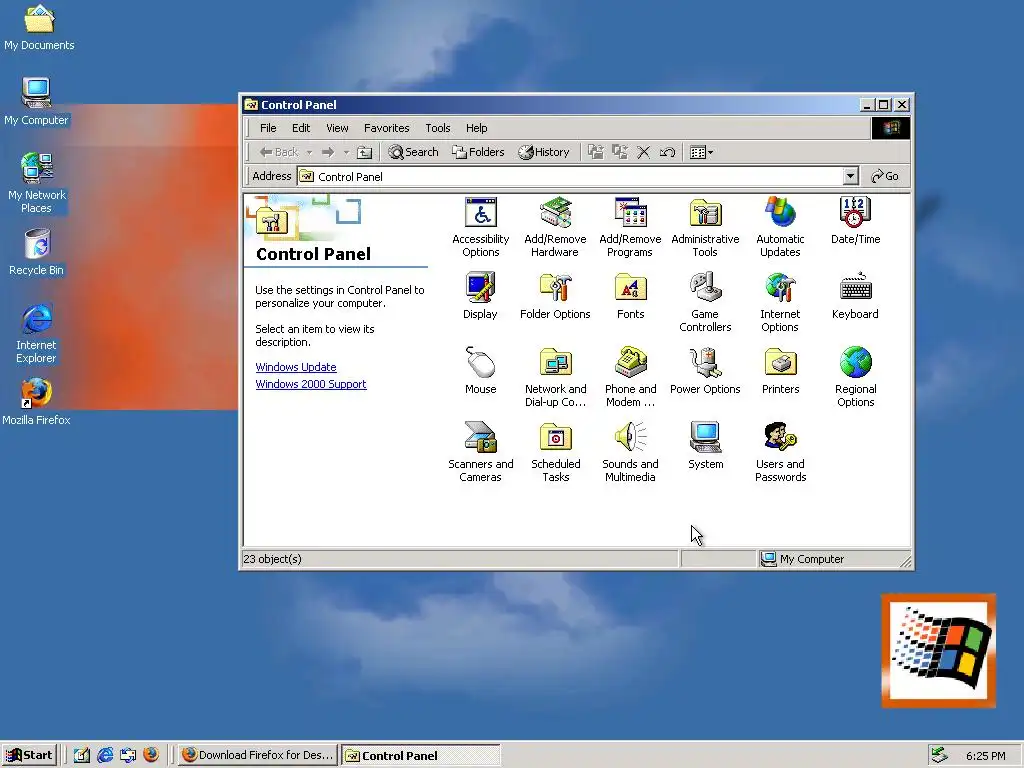
Task: Expand the Forward history dropdown arrow
Action: coord(346,152)
